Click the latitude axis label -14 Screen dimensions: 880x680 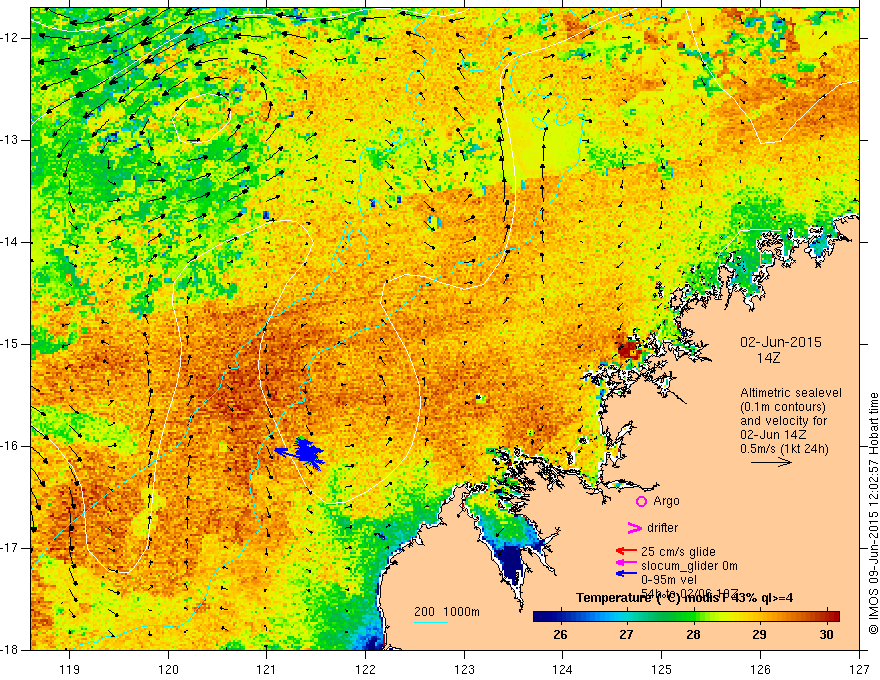[11, 242]
